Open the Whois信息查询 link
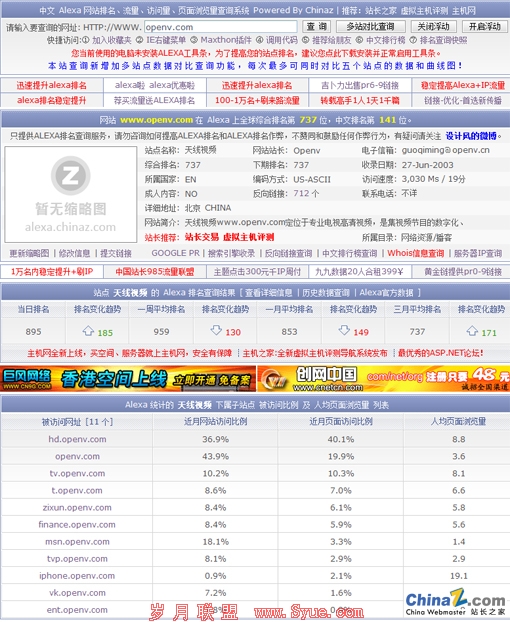 416,253
